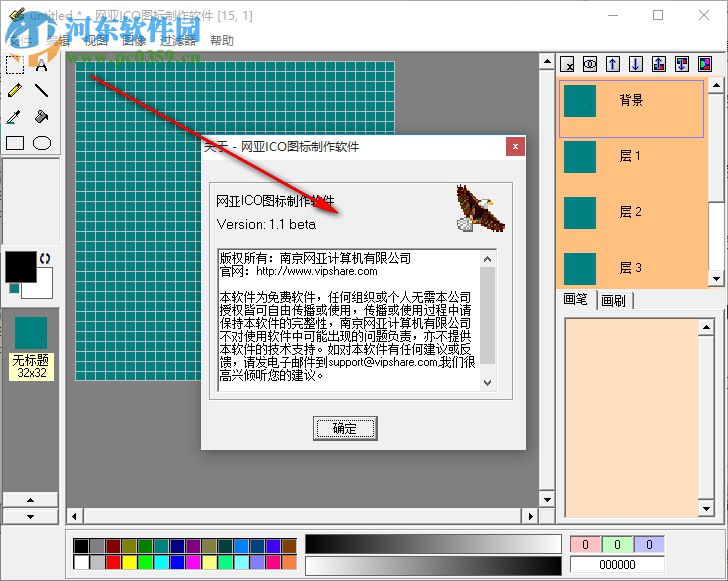Click brush panel scroll-up arrow
The width and height of the screenshot is (728, 581).
pyautogui.click(x=706, y=327)
